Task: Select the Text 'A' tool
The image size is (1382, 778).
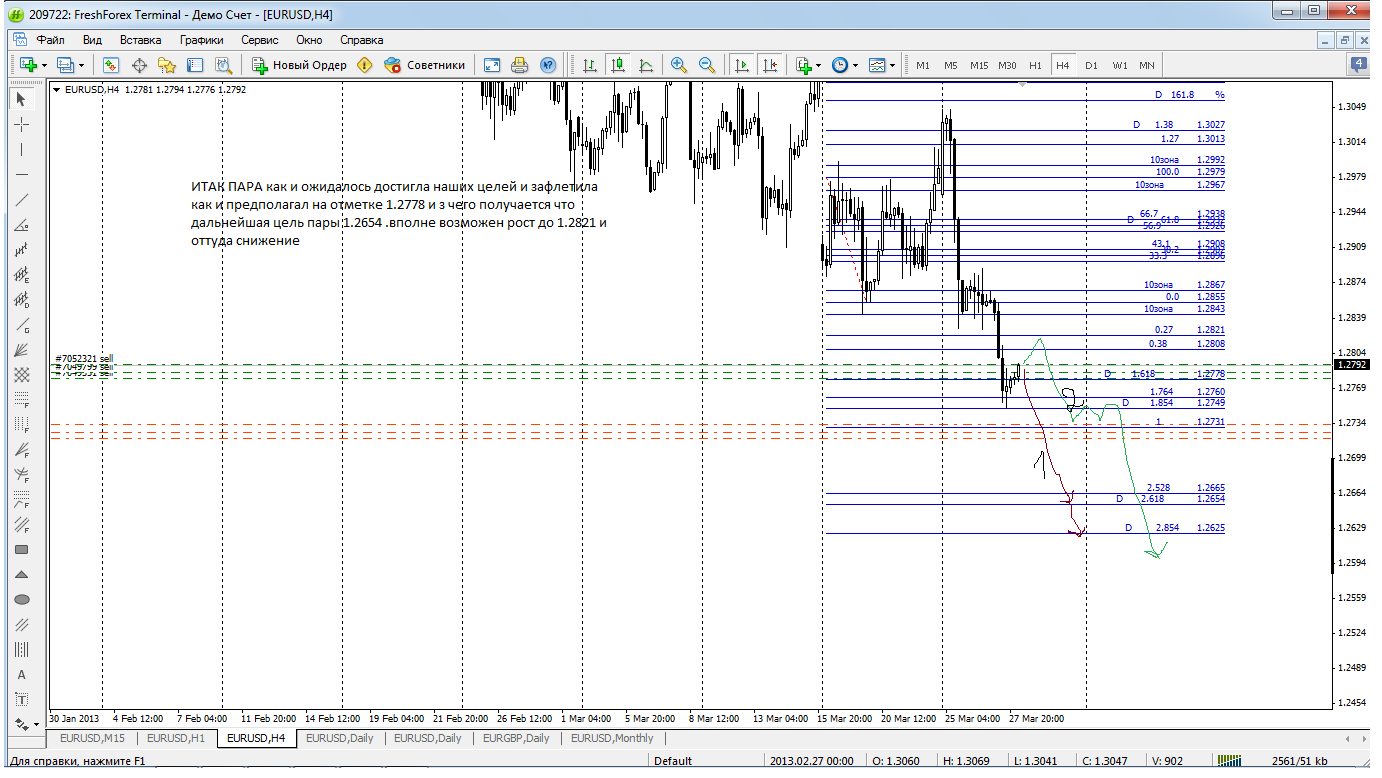Action: pyautogui.click(x=22, y=675)
